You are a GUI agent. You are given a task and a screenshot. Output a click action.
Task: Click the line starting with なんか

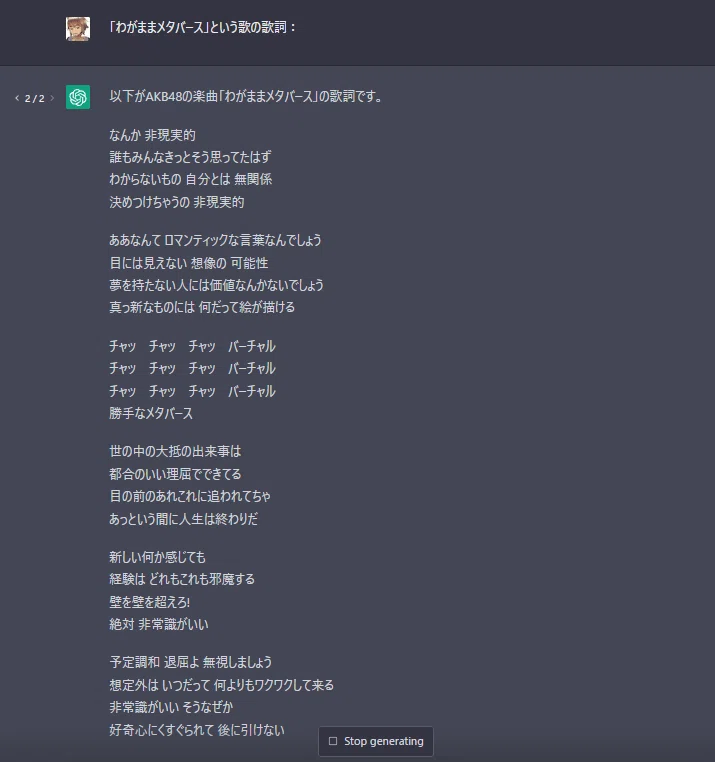pyautogui.click(x=152, y=135)
